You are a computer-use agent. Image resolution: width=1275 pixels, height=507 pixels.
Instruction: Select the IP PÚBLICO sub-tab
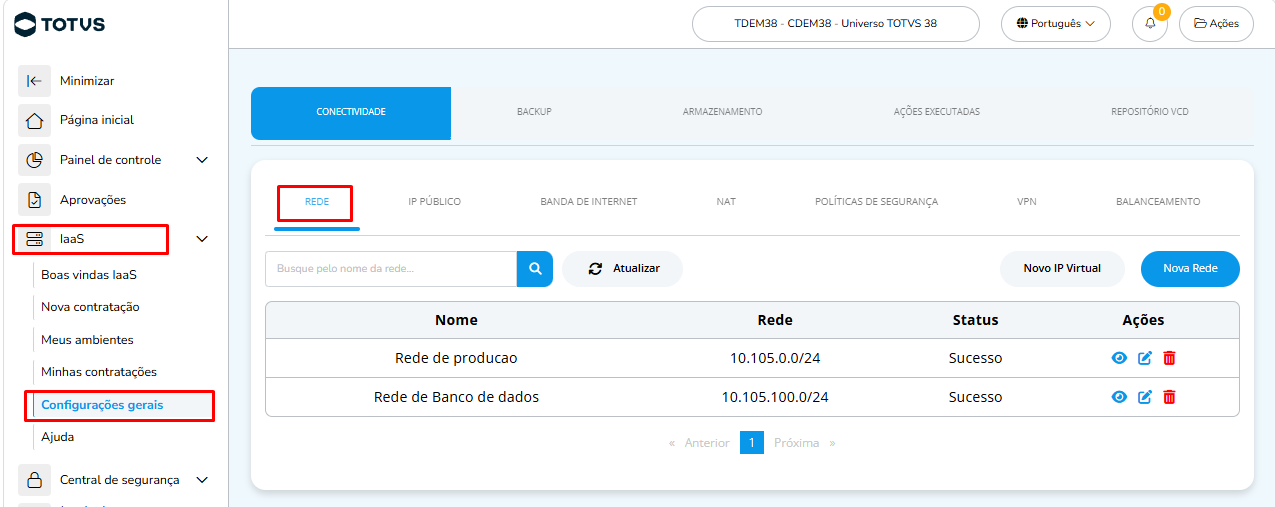(x=435, y=202)
